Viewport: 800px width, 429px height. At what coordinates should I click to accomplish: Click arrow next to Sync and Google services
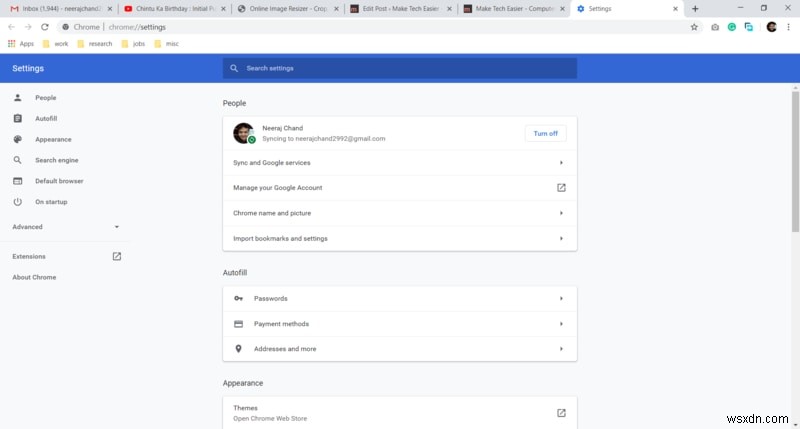(561, 163)
